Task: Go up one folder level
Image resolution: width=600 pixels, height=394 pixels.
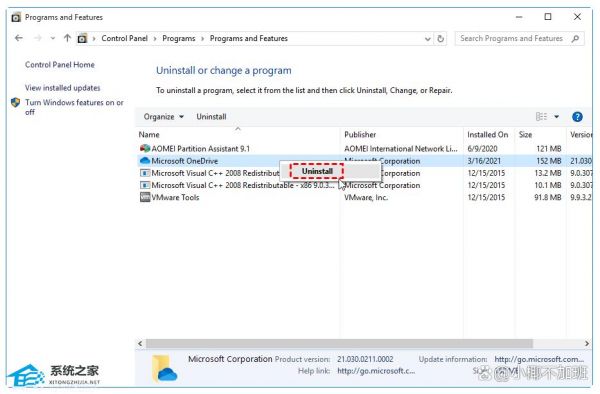Action: pos(67,38)
